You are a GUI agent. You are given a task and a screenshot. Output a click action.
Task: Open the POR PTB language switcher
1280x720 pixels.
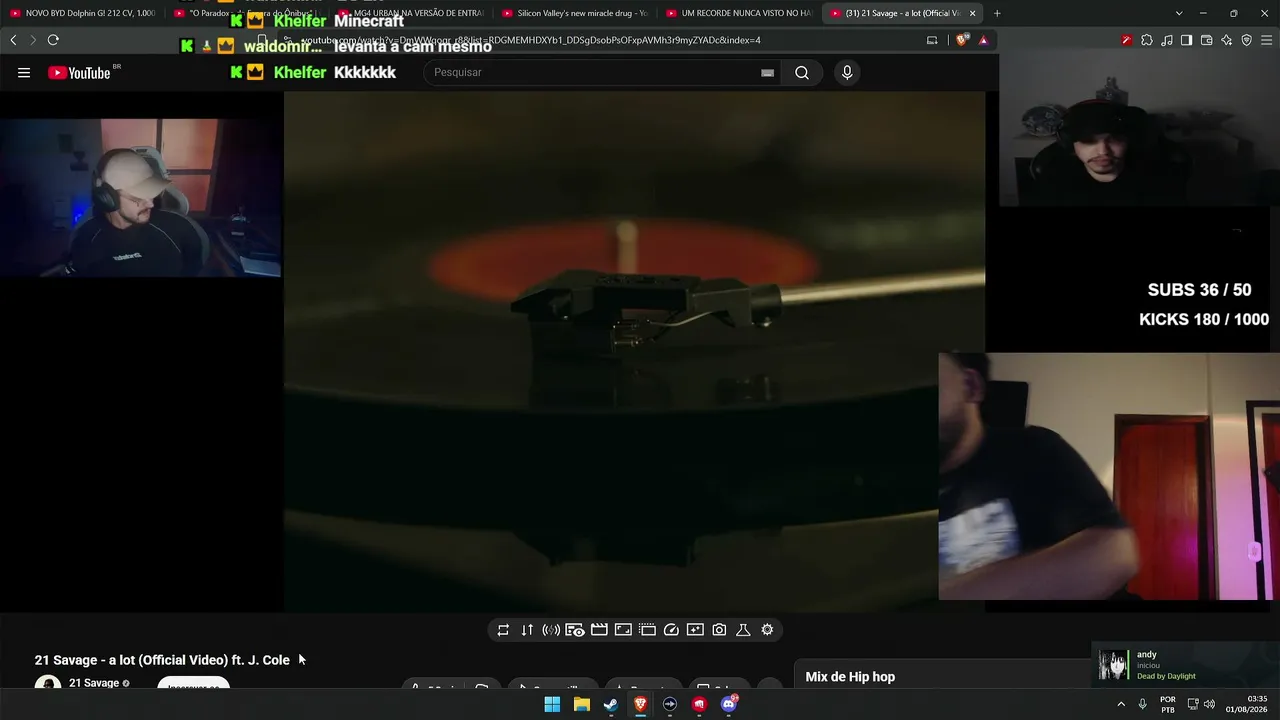[x=1168, y=704]
